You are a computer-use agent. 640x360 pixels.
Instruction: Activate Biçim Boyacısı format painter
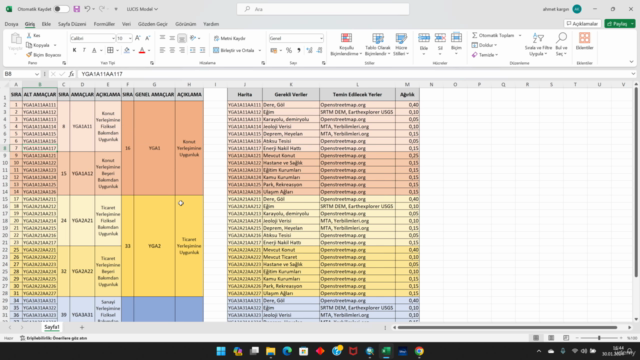point(43,55)
